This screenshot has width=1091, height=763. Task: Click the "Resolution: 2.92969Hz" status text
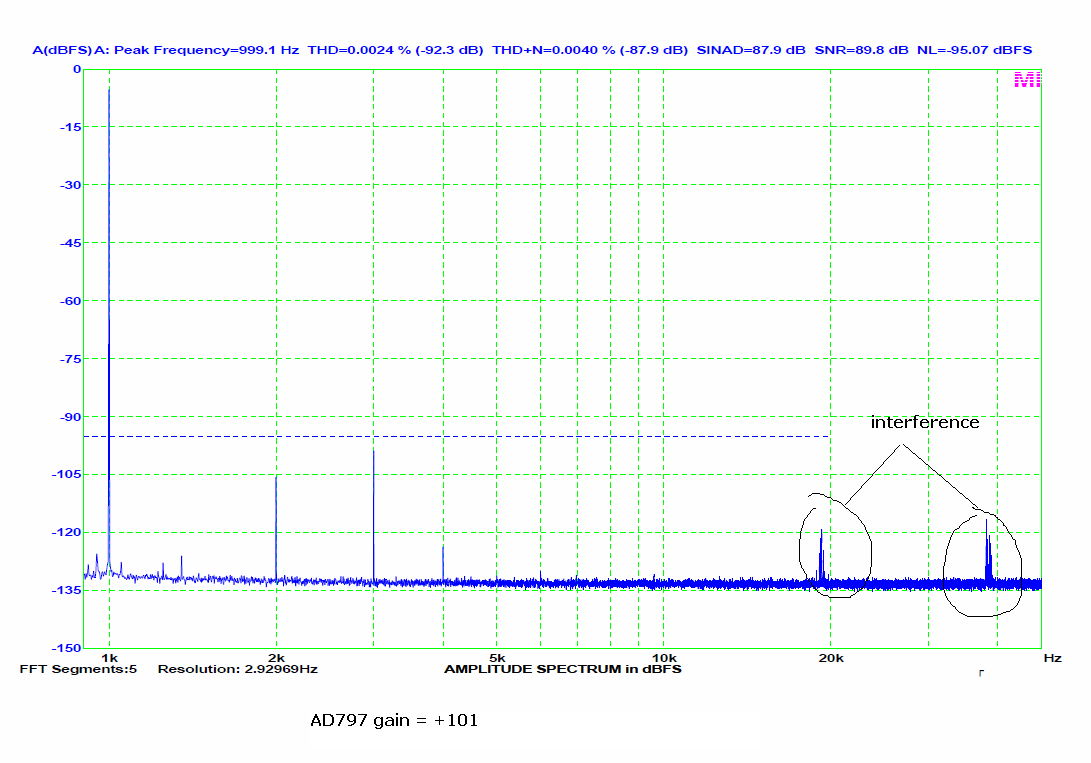pyautogui.click(x=237, y=669)
